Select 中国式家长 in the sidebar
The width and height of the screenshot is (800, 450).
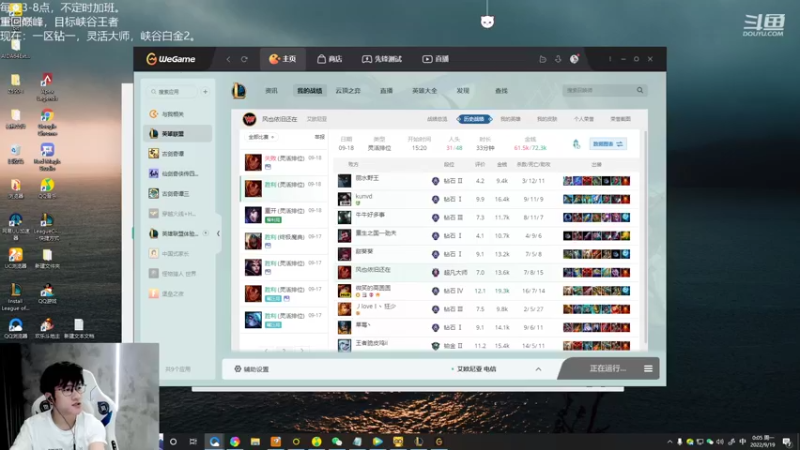click(178, 254)
